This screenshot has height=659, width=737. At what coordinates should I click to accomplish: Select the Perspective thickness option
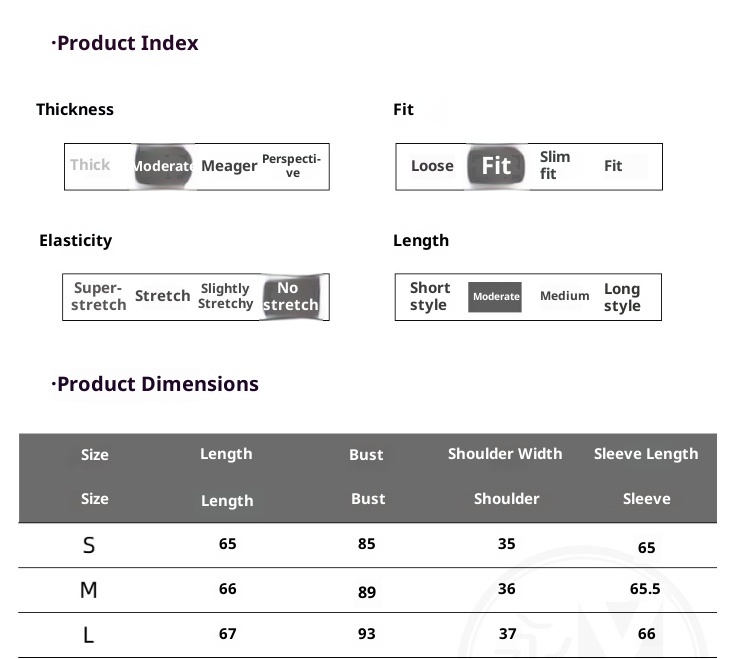coord(292,166)
